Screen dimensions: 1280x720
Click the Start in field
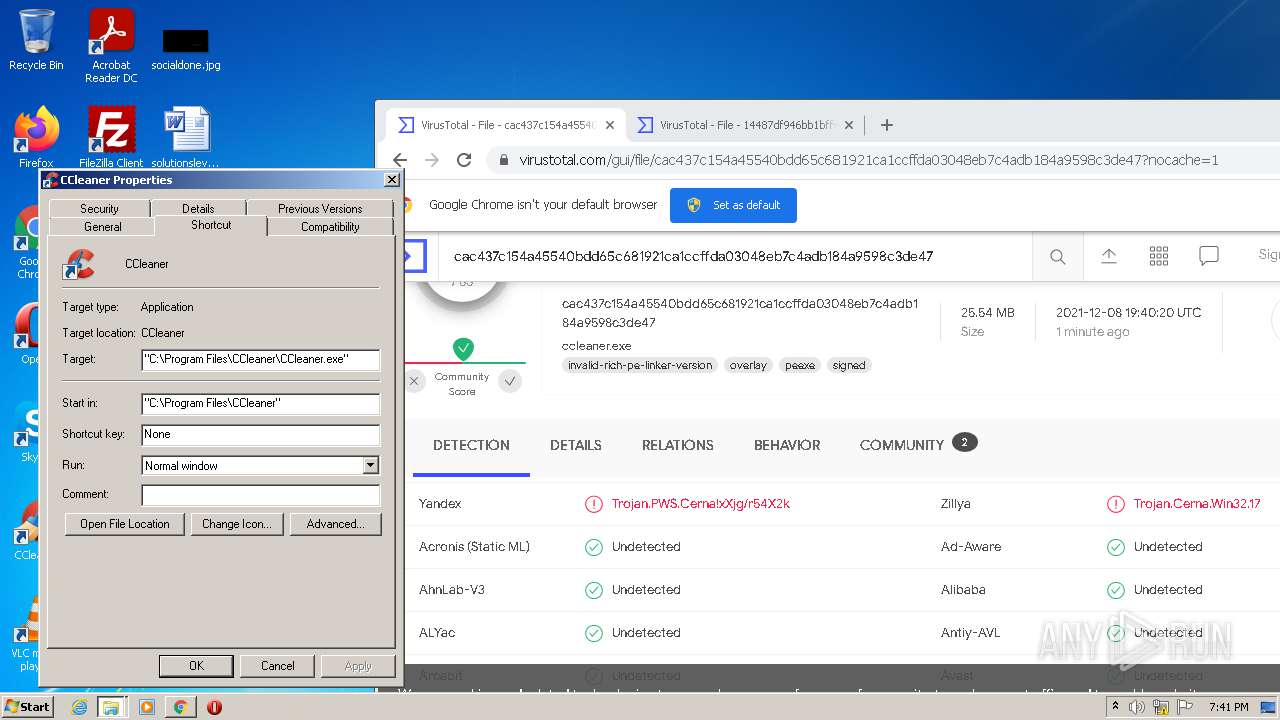click(x=261, y=404)
